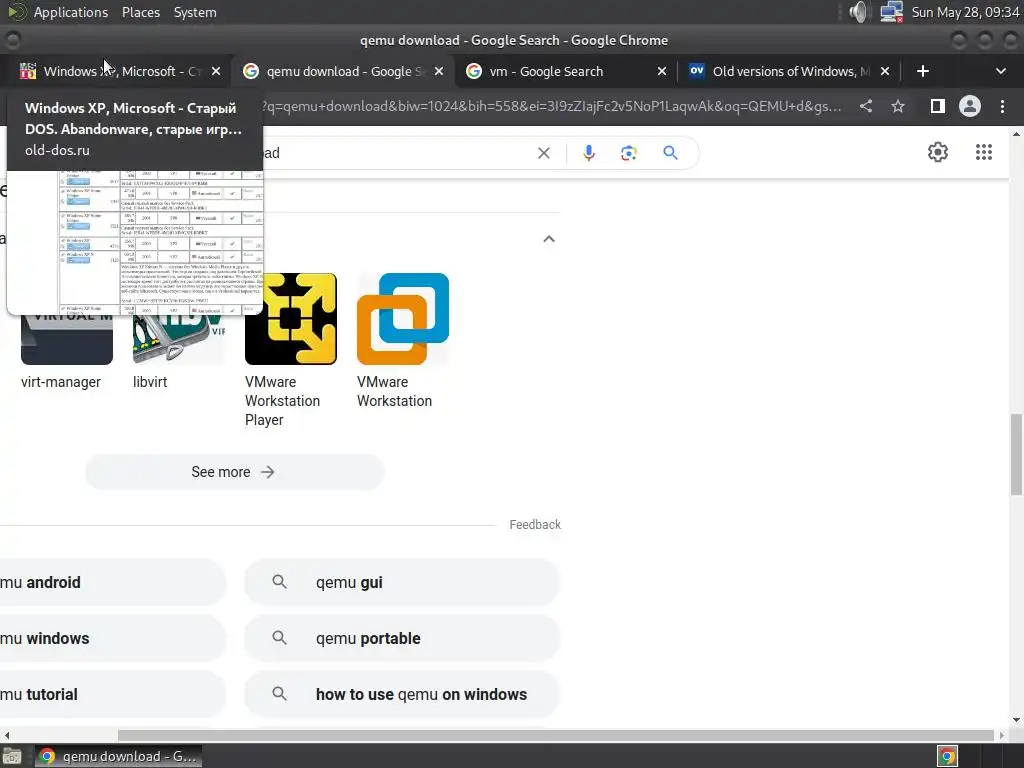Screen dimensions: 1024x768
Task: Click the date and time clock
Action: 965,12
